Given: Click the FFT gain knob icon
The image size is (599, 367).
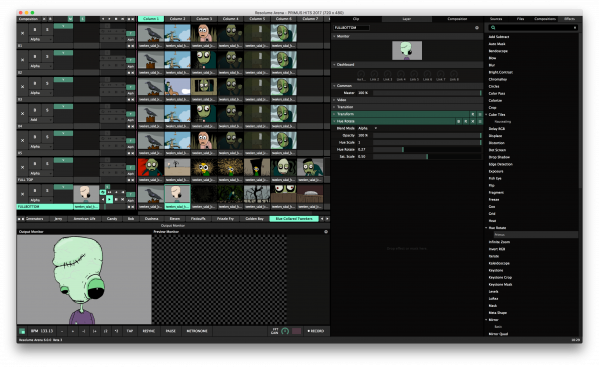Looking at the screenshot, I should point(285,331).
